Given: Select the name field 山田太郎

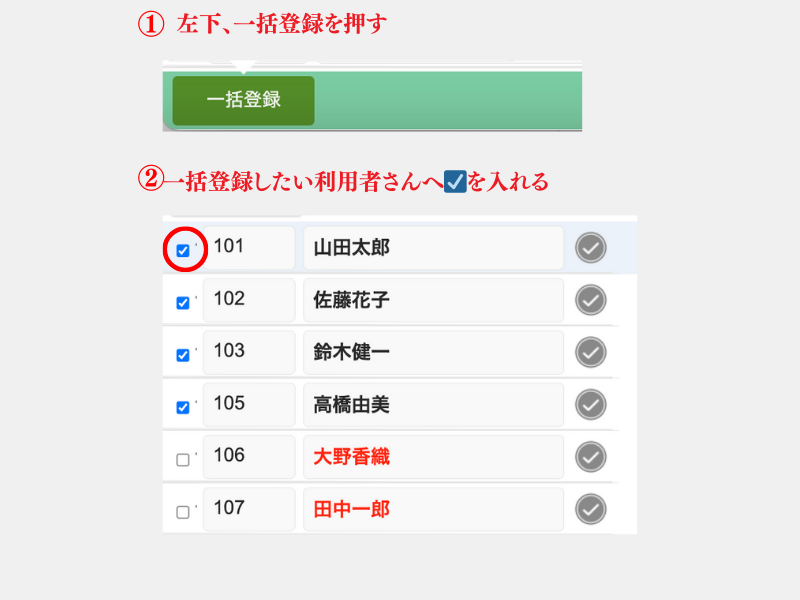Looking at the screenshot, I should click(433, 247).
